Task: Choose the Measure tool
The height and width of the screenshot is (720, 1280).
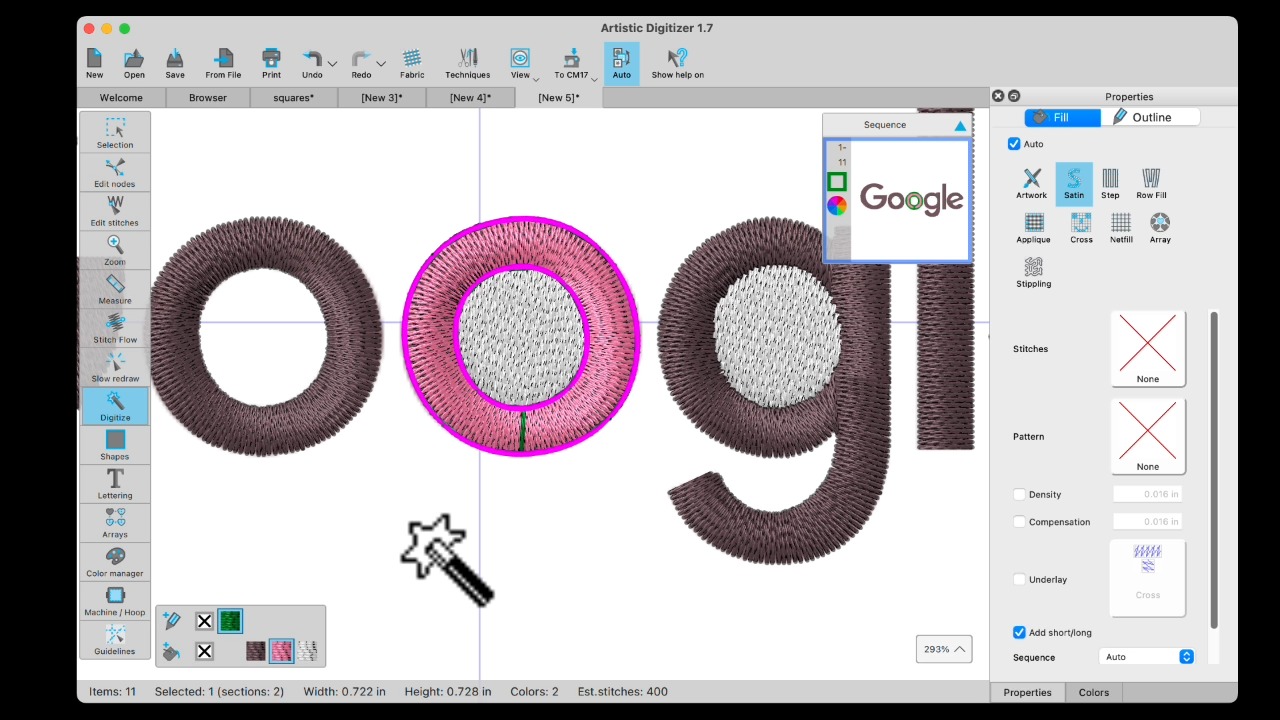Action: point(115,288)
